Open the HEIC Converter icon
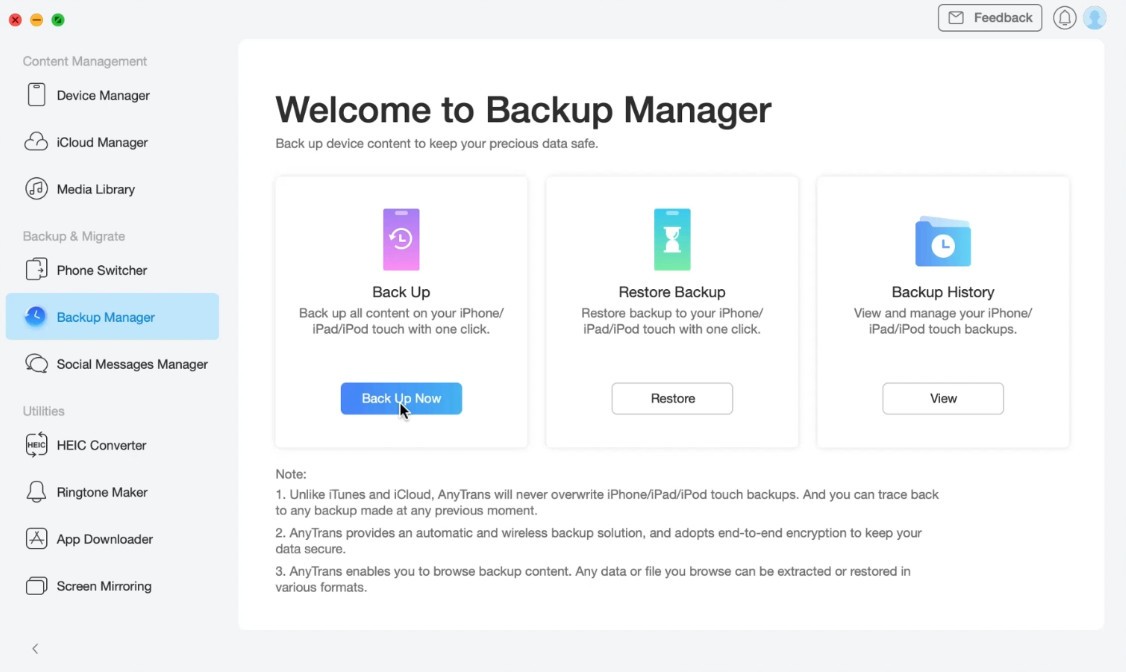The height and width of the screenshot is (672, 1126). point(37,445)
